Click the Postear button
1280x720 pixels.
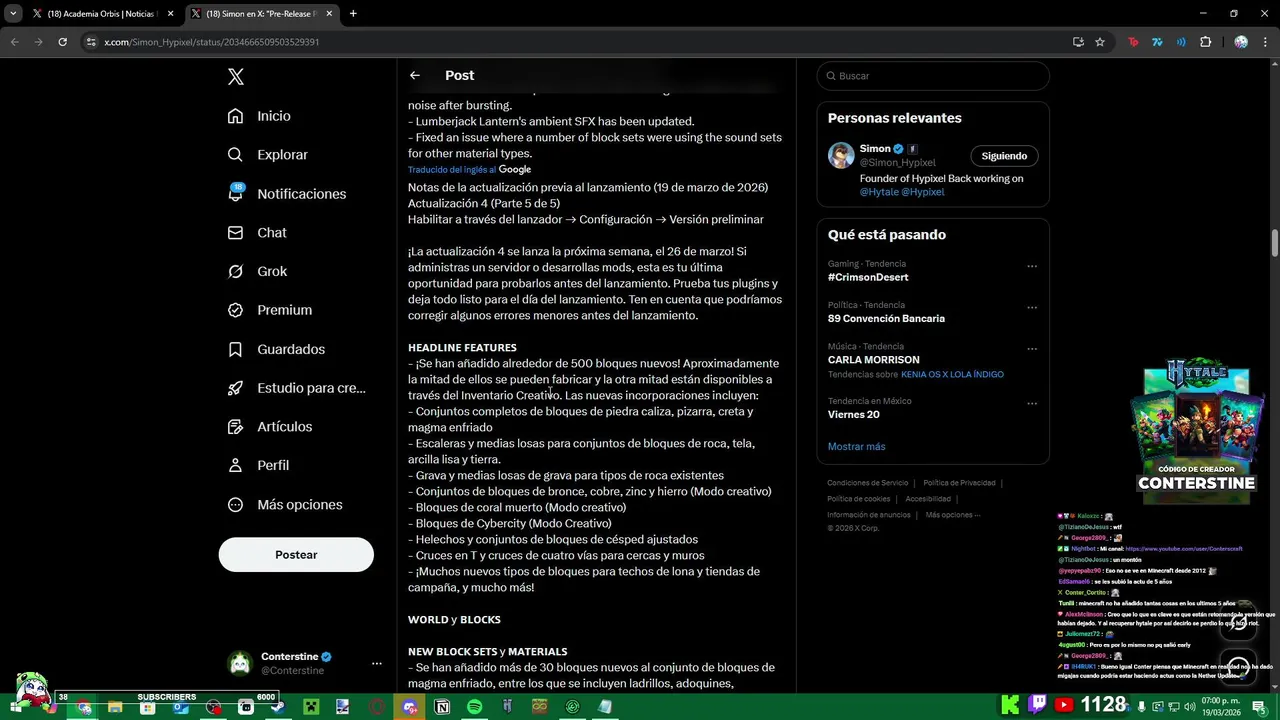click(x=296, y=555)
